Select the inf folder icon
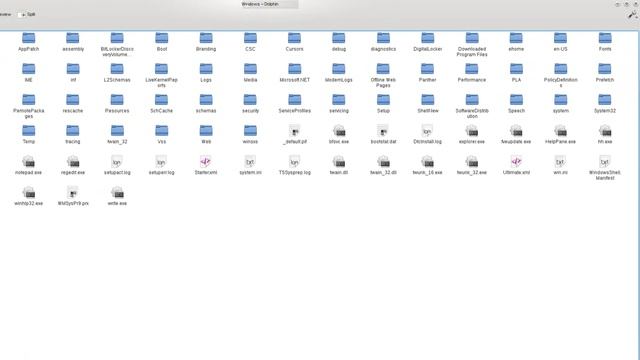Screen dimensions: 640x360 (73, 69)
